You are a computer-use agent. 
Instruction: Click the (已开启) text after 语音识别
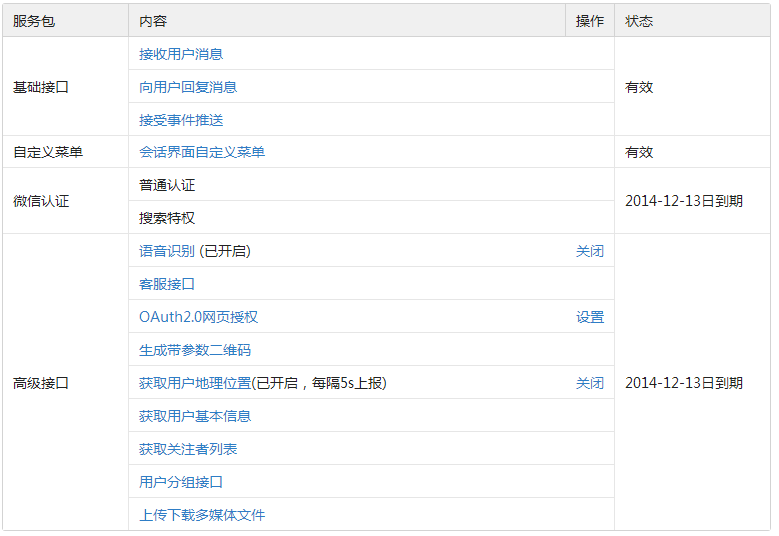pos(225,251)
